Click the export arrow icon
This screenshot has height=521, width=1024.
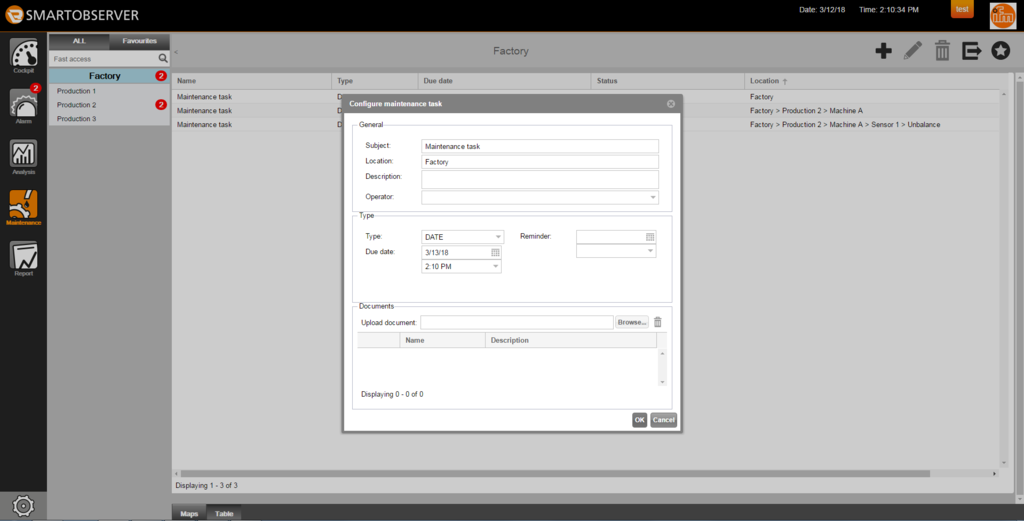tap(971, 51)
